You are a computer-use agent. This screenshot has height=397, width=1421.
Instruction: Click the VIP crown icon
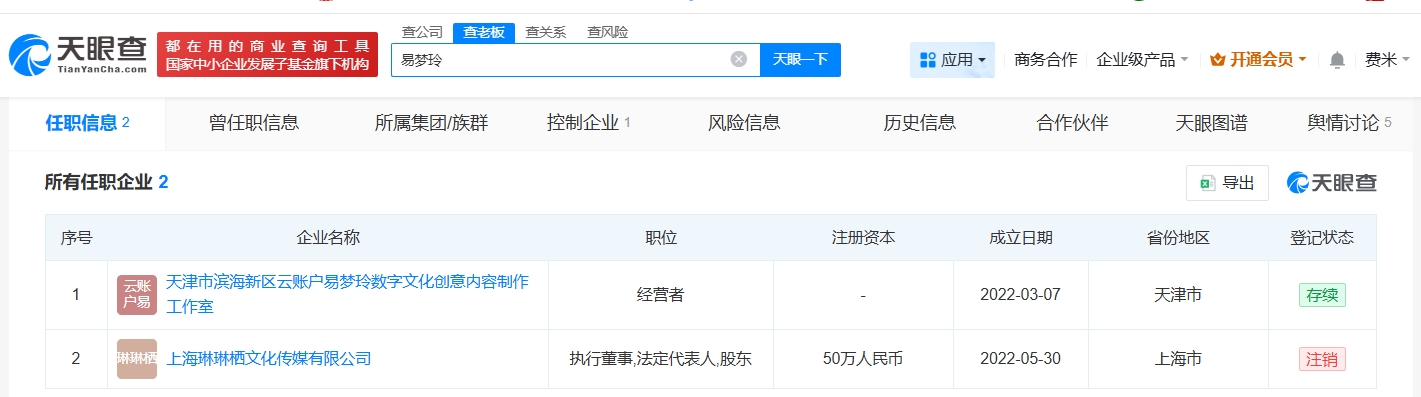pos(1217,60)
